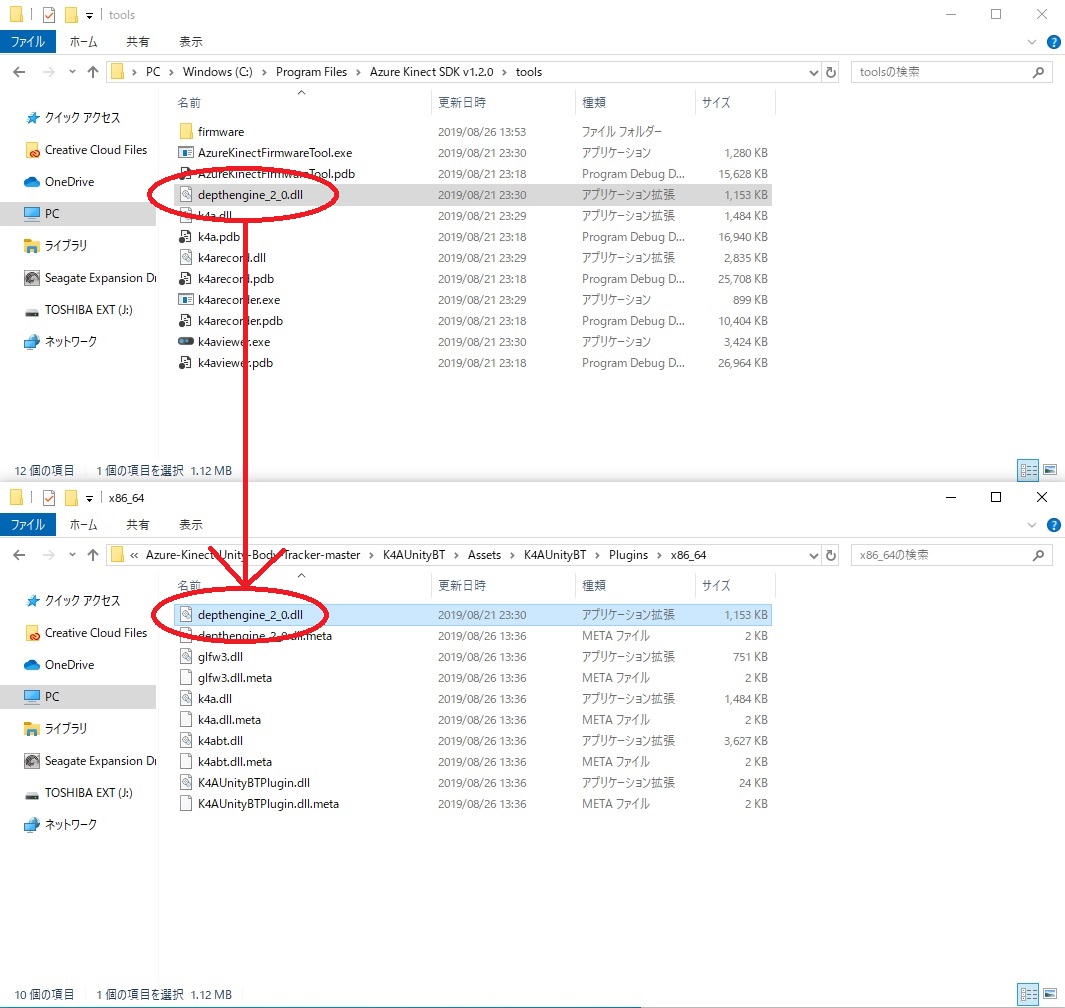1065x1008 pixels.
Task: Open recent locations dropdown in tools window
Action: point(72,72)
